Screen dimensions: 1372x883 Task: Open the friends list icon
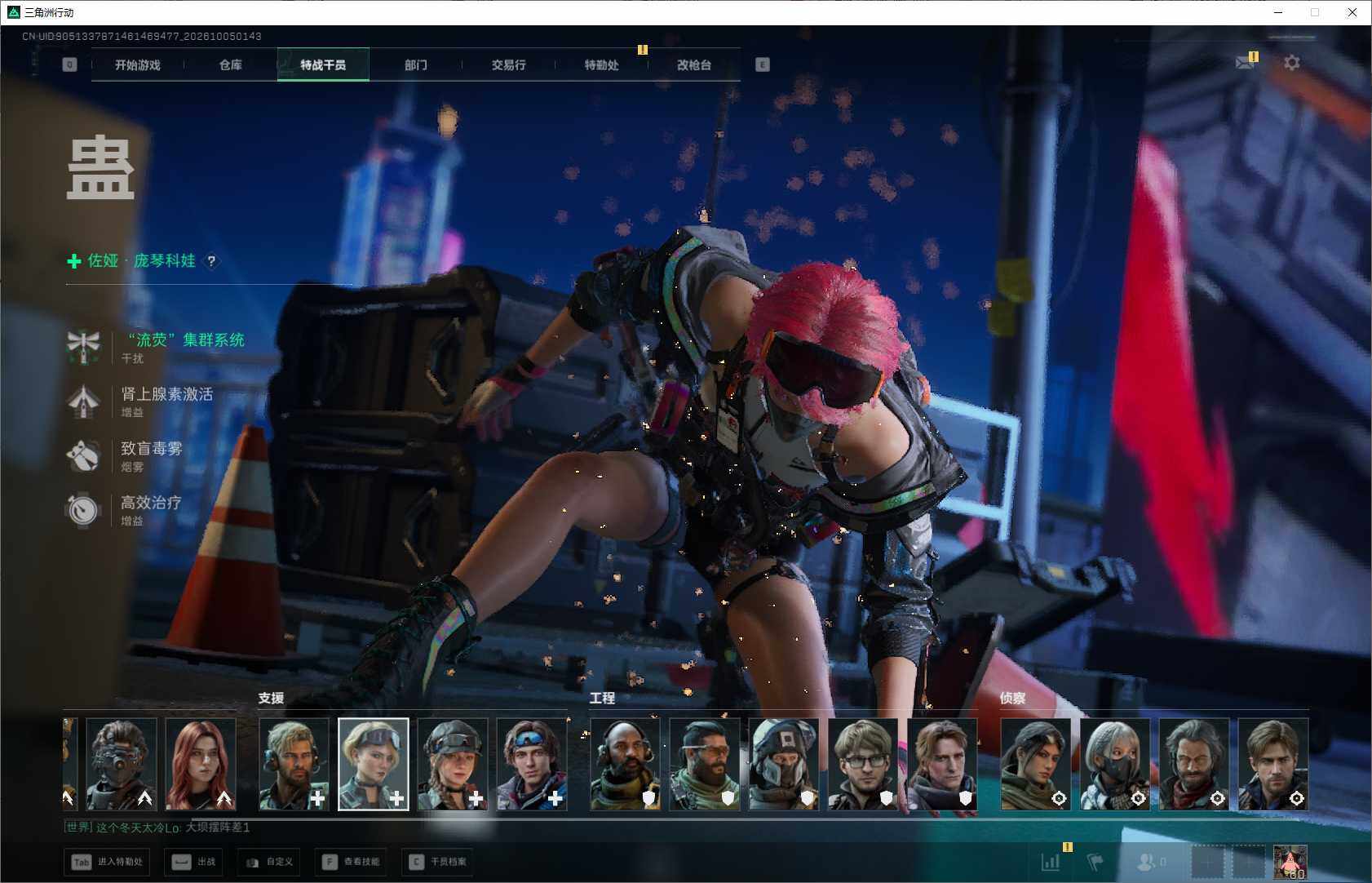[1151, 861]
